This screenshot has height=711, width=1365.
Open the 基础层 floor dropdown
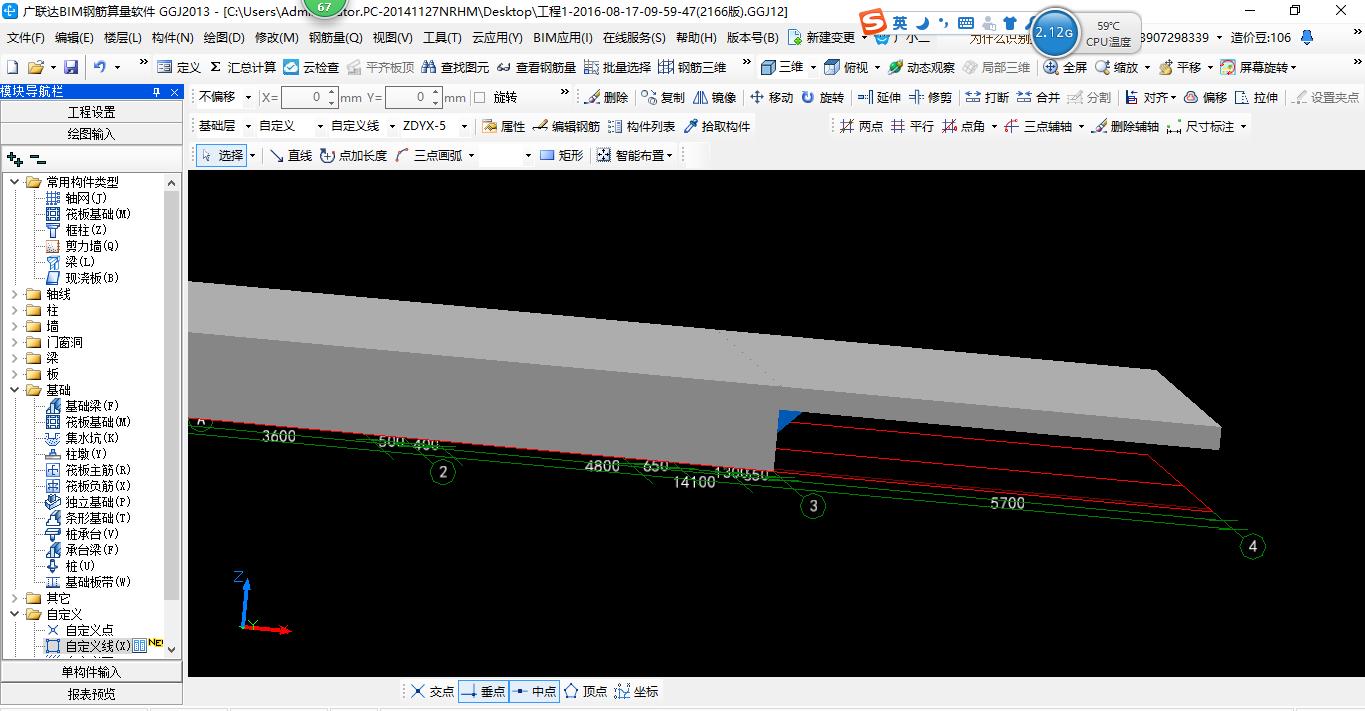pos(249,126)
